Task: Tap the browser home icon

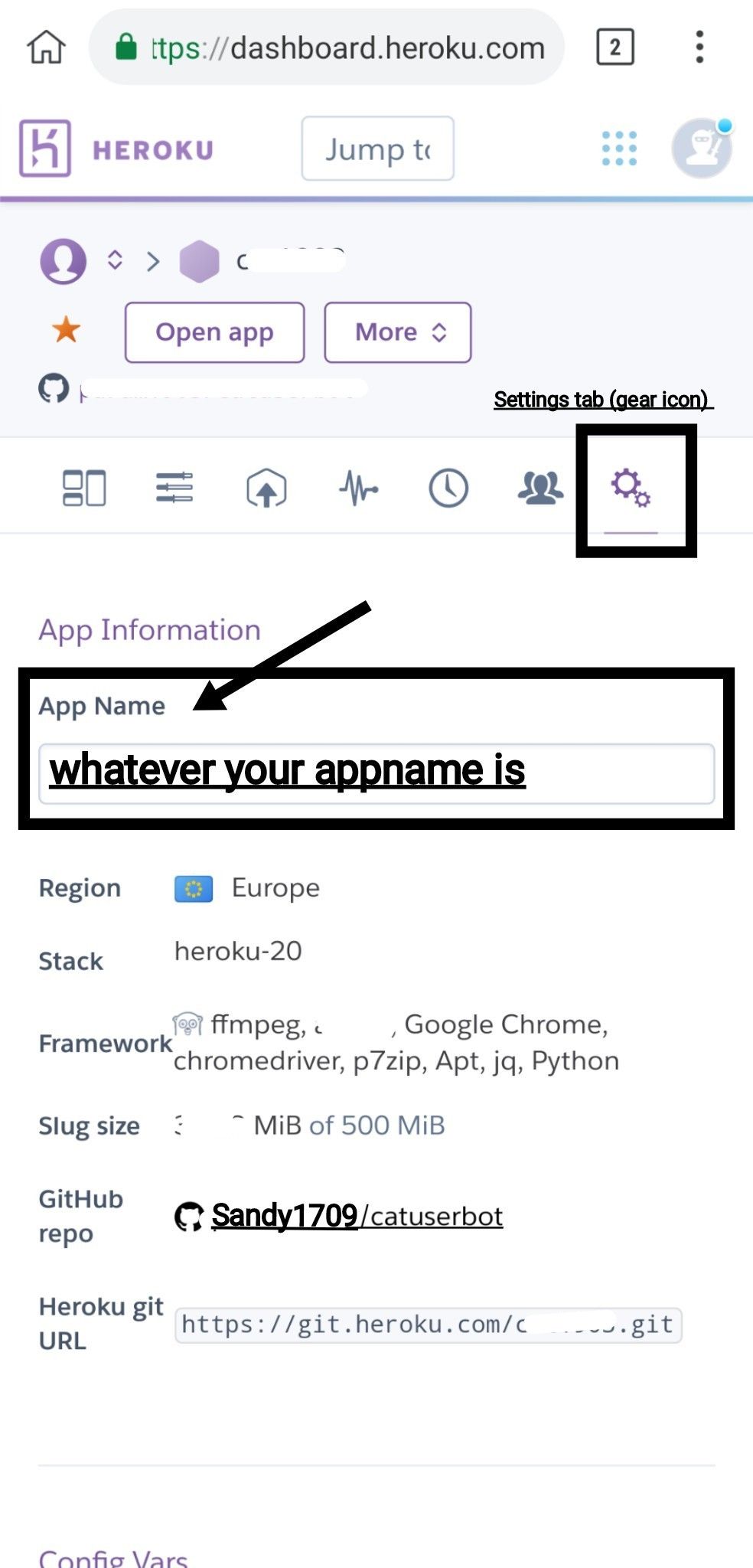Action: tap(46, 47)
